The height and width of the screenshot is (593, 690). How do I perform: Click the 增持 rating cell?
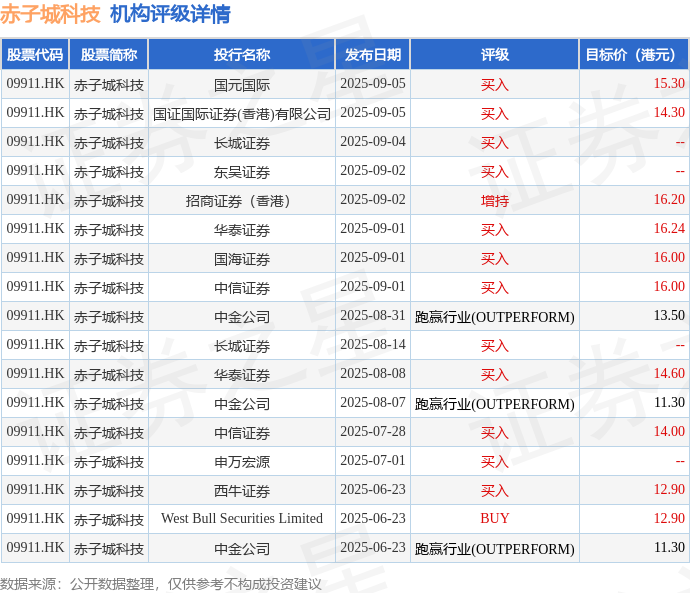[495, 201]
